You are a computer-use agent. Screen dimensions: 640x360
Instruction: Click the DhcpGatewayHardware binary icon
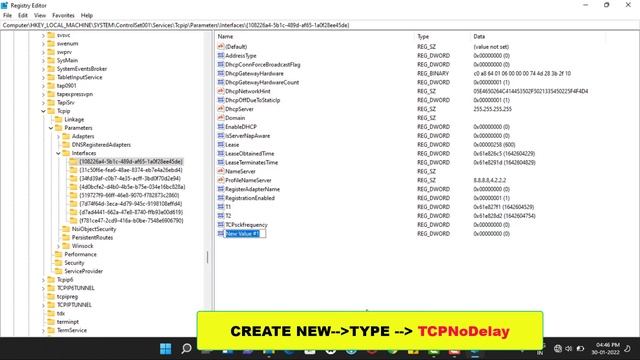point(221,73)
